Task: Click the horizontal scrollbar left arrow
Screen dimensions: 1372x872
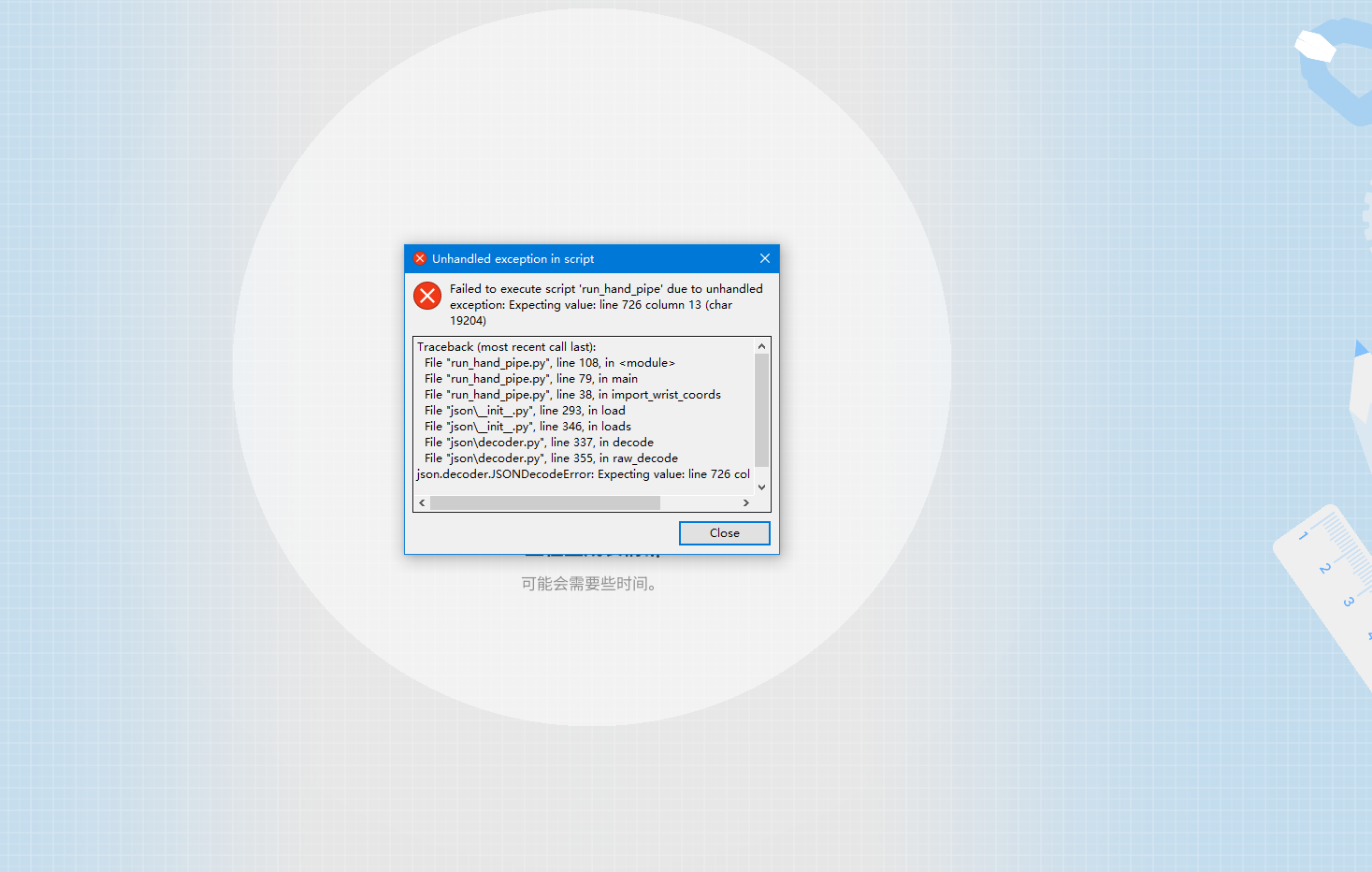Action: pos(422,502)
